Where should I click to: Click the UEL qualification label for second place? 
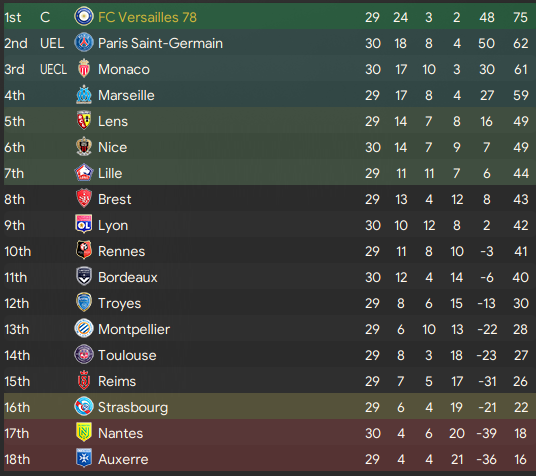52,43
